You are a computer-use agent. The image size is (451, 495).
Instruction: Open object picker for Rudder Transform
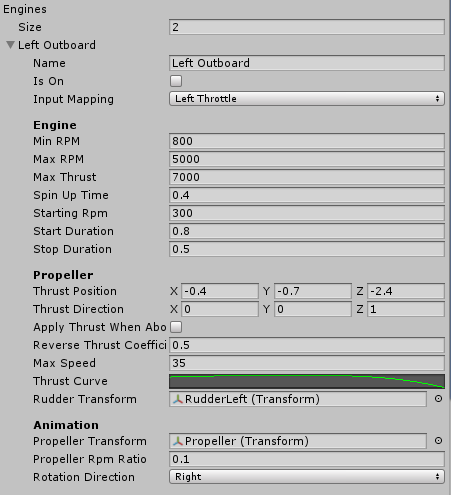pos(438,399)
